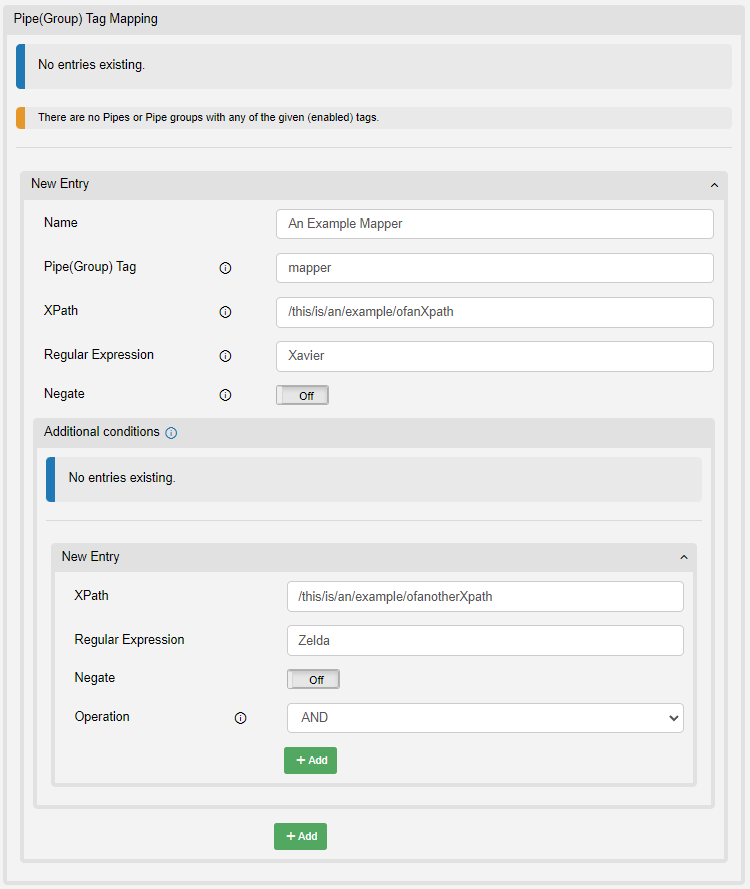Click blue info icon beside Additional conditions
The width and height of the screenshot is (750, 889).
click(171, 433)
